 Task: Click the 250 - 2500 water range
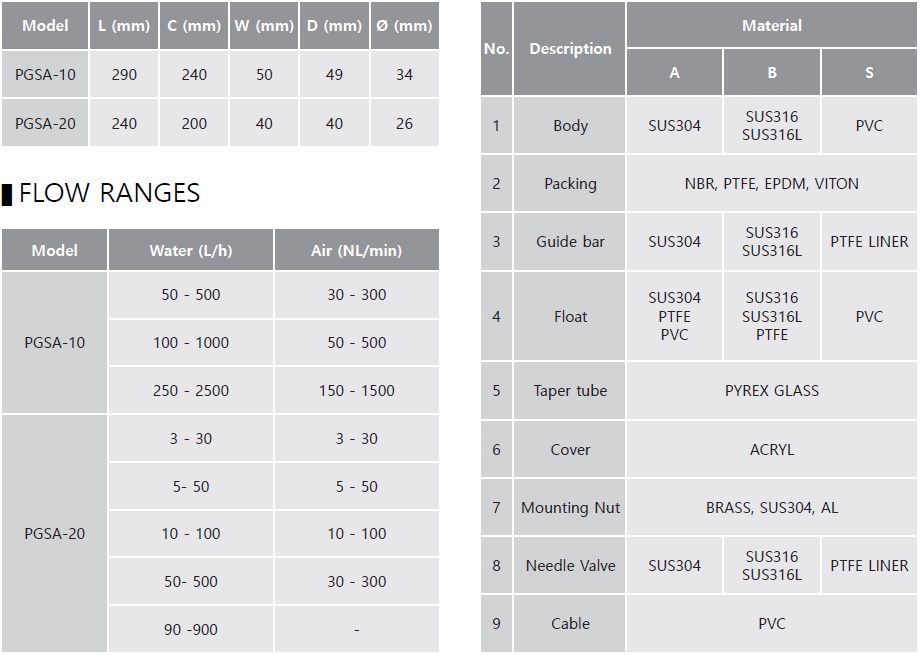[190, 391]
